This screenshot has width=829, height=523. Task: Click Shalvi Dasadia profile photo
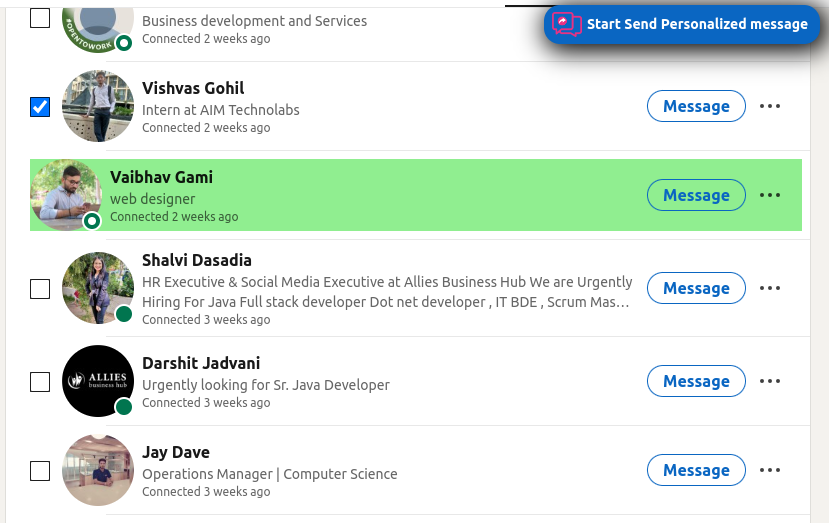(97, 288)
